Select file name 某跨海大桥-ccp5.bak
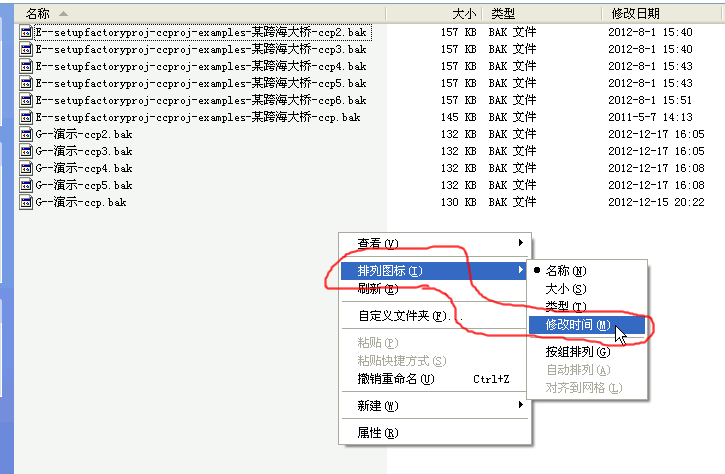Viewport: 725px width, 474px height. tap(201, 83)
